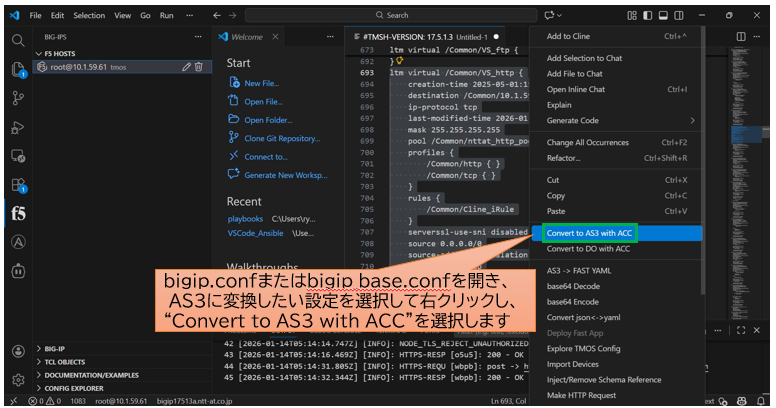The height and width of the screenshot is (408, 776).
Task: Open the Search view in activity bar
Action: pyautogui.click(x=18, y=40)
